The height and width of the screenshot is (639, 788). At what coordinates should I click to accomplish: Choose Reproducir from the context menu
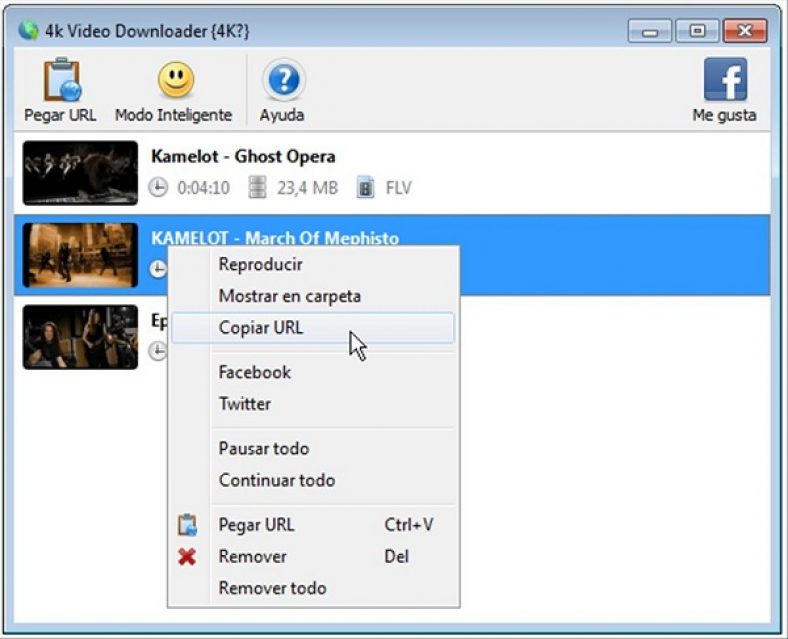314,264
